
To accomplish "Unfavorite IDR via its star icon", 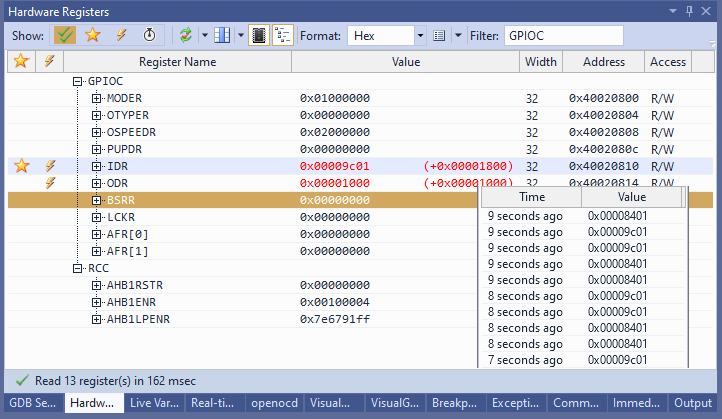I will (x=22, y=166).
